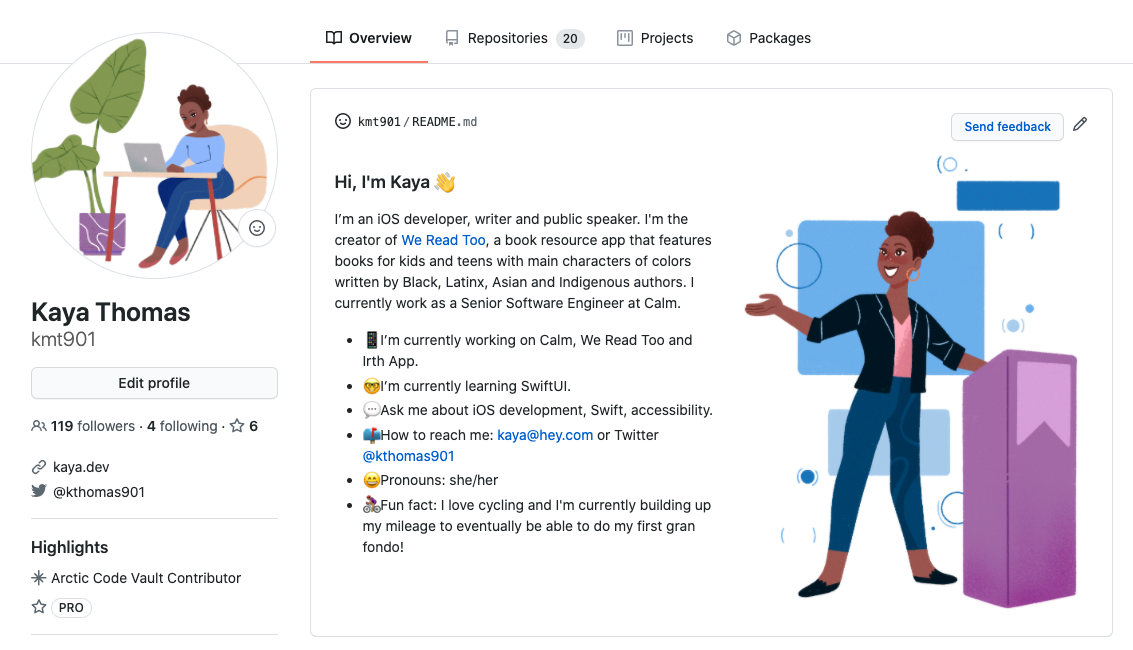Click the Send feedback button
This screenshot has width=1133, height=650.
pos(1007,126)
